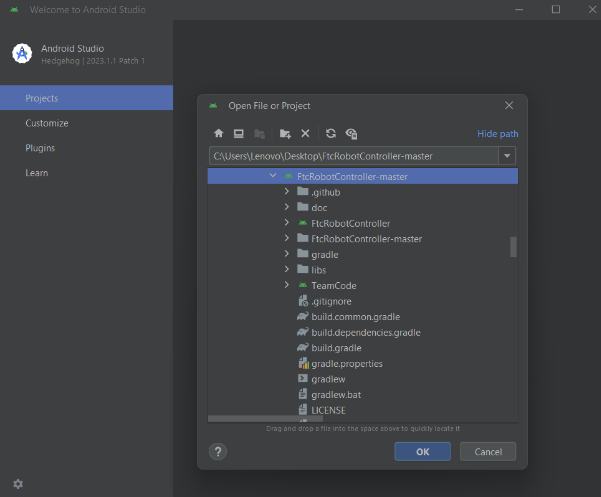Select the gradlew file row
Viewport: 601px width, 497px height.
click(363, 379)
